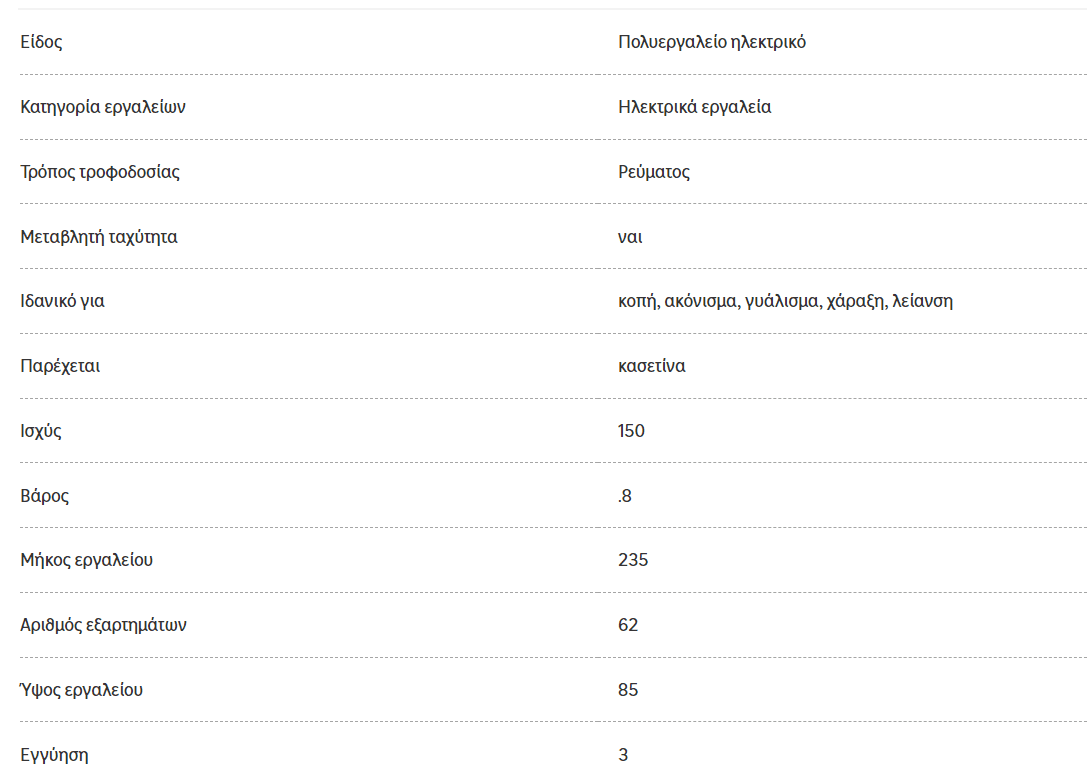Select the Πολυεργαλείο ηλεκτρικό value
Image resolution: width=1087 pixels, height=780 pixels.
(x=712, y=42)
